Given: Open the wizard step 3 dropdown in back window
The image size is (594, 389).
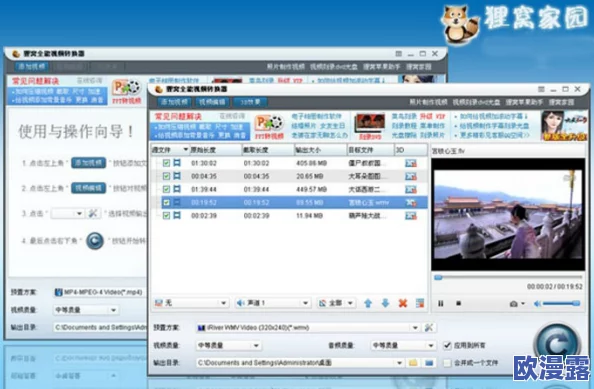Looking at the screenshot, I should point(68,213).
